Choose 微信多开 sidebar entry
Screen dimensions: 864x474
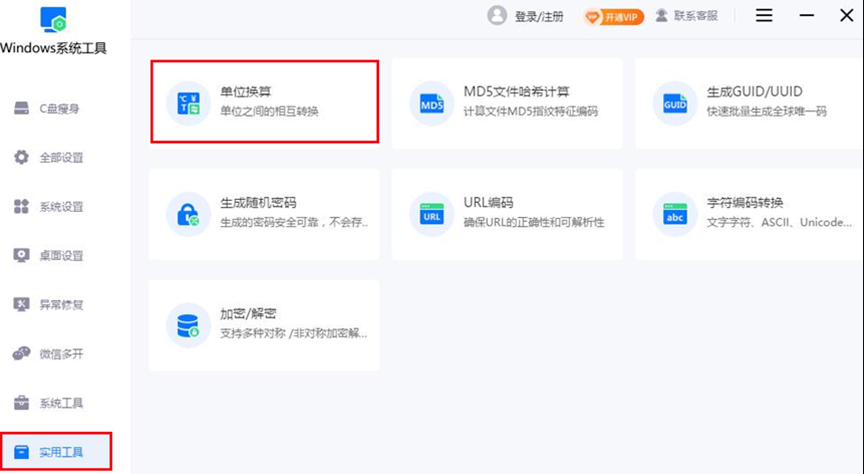point(61,354)
